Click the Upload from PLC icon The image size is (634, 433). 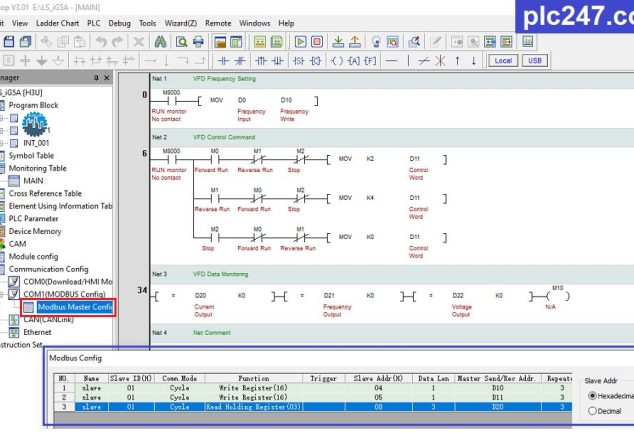[355, 42]
